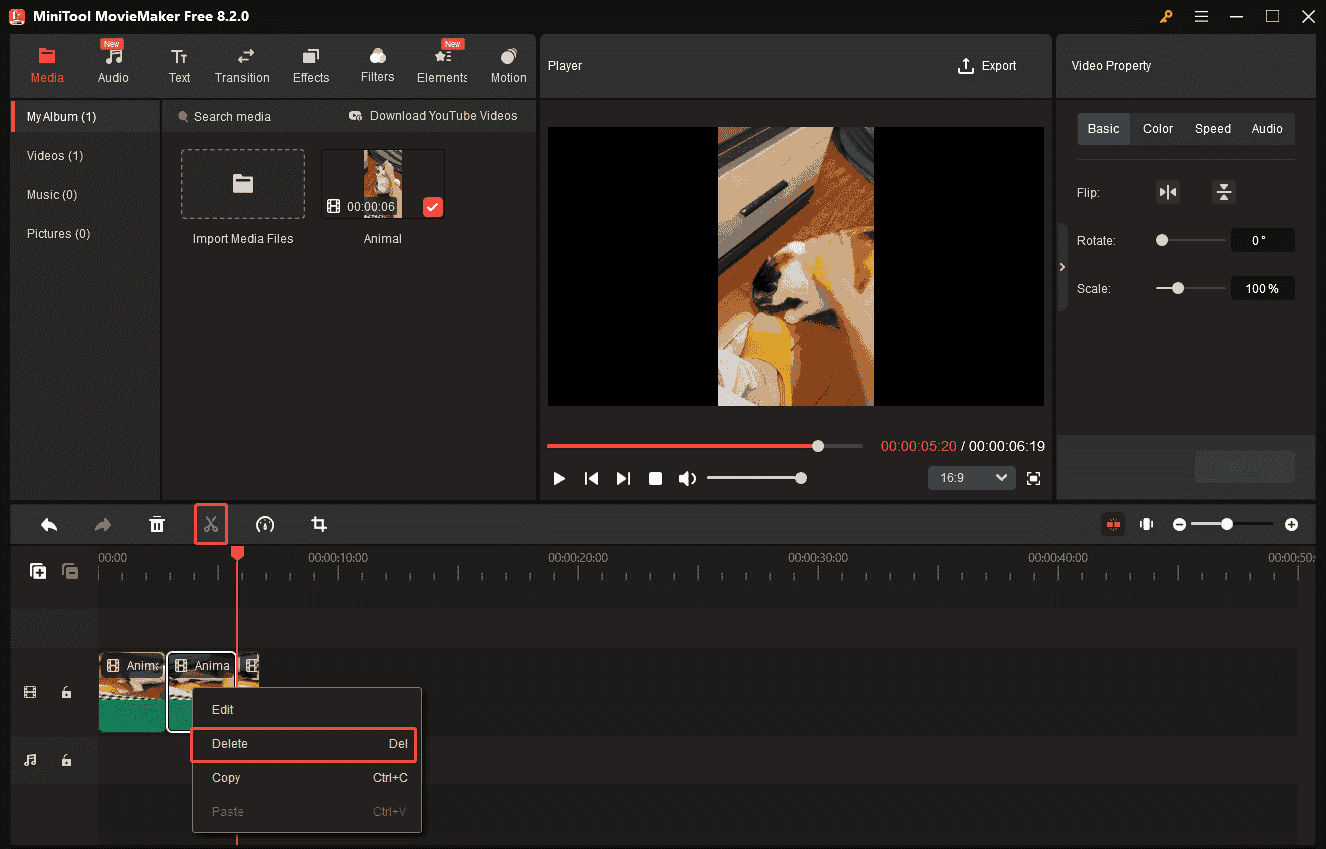Add a new track
This screenshot has height=849, width=1326.
pyautogui.click(x=38, y=571)
